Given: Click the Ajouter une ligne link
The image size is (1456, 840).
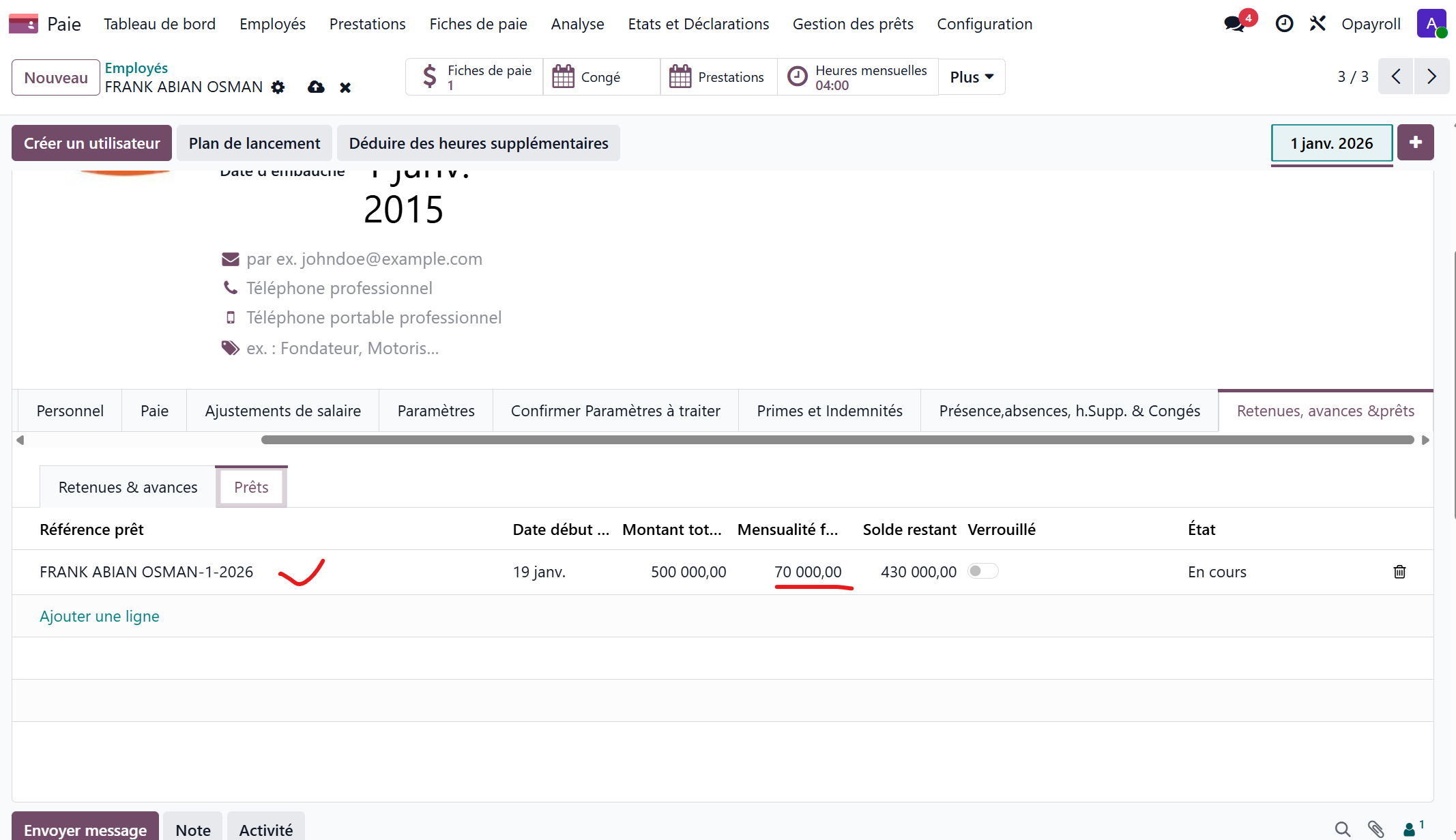Looking at the screenshot, I should click(100, 616).
